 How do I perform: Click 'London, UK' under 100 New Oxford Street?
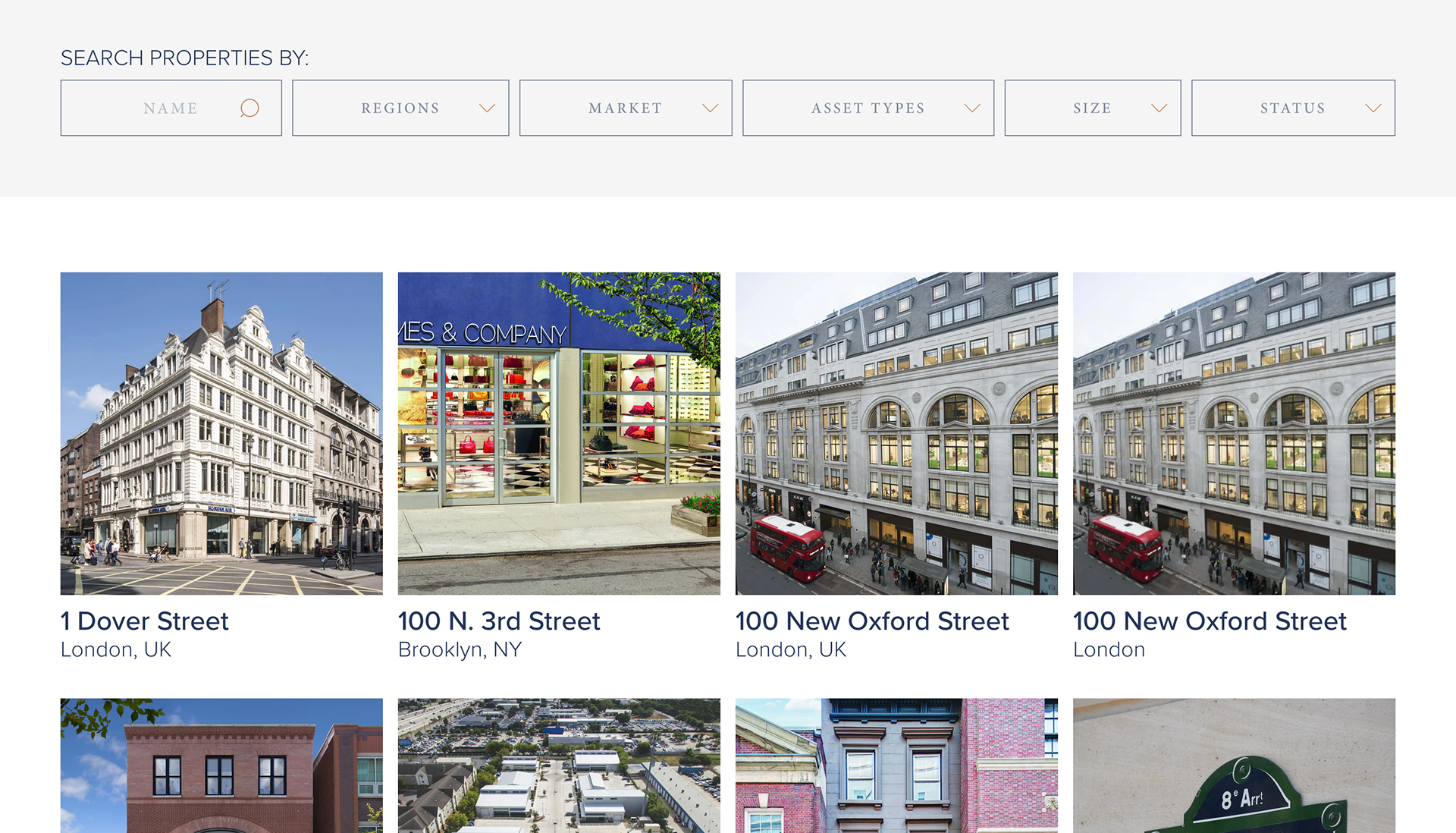point(791,650)
